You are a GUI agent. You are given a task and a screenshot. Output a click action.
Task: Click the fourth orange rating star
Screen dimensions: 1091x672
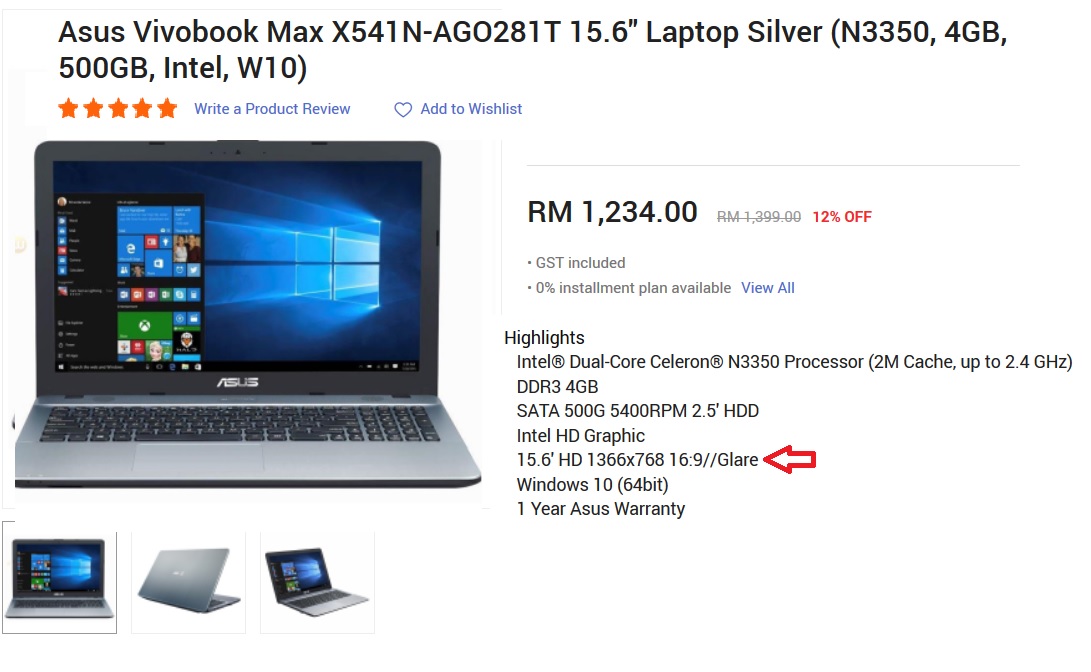[143, 109]
